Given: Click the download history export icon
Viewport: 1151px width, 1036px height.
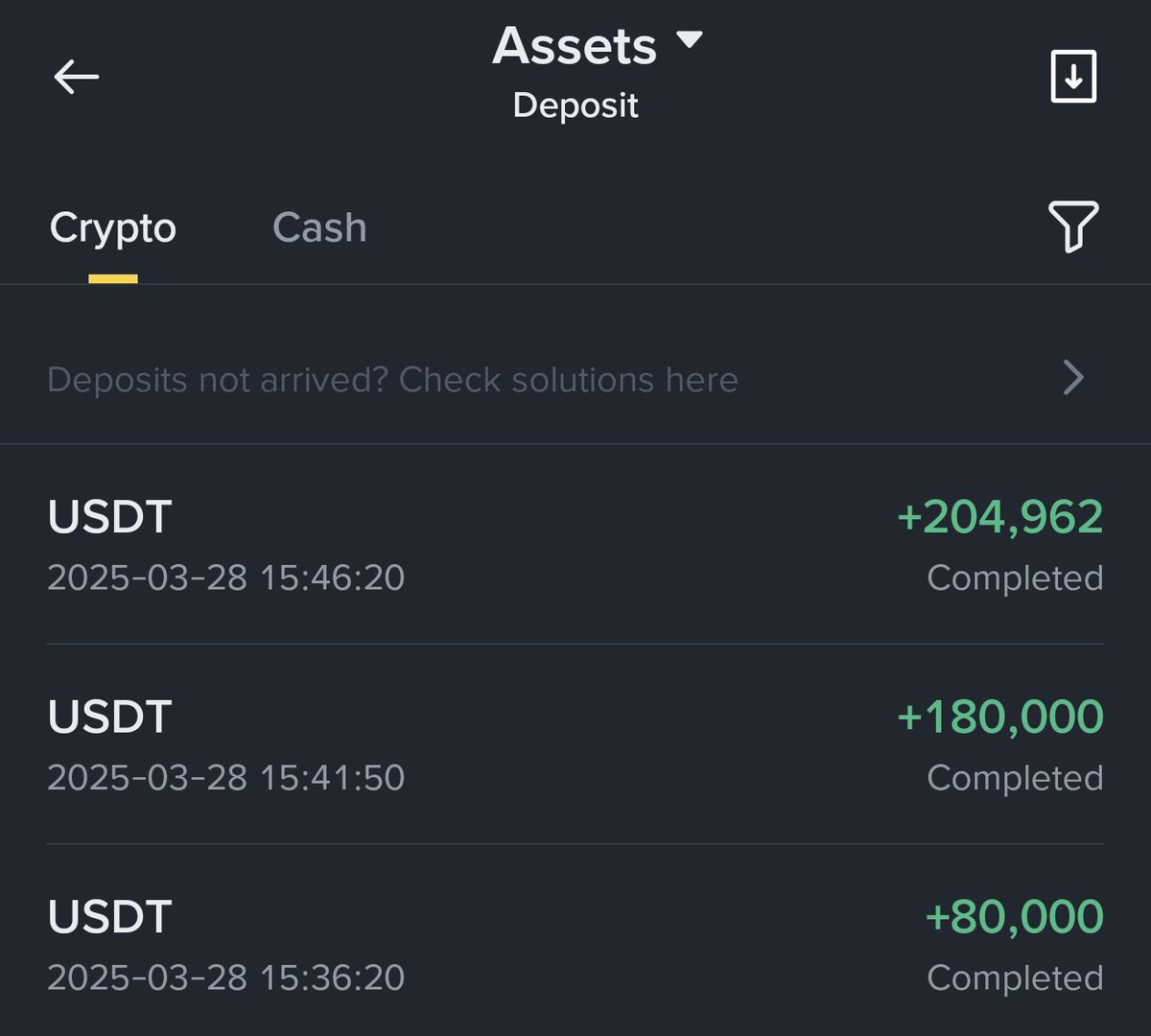Looking at the screenshot, I should (1073, 77).
